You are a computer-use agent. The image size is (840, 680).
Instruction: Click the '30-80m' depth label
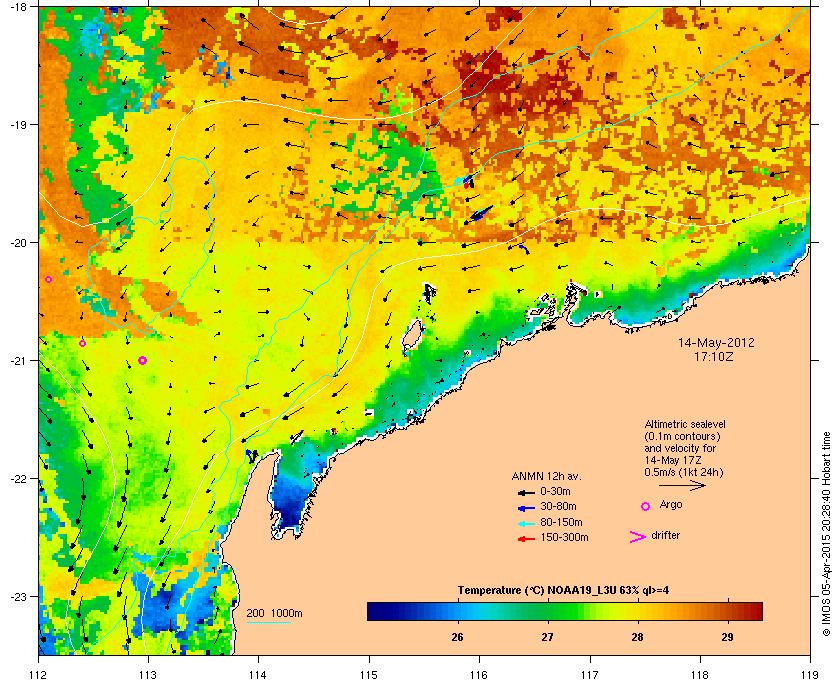point(558,507)
